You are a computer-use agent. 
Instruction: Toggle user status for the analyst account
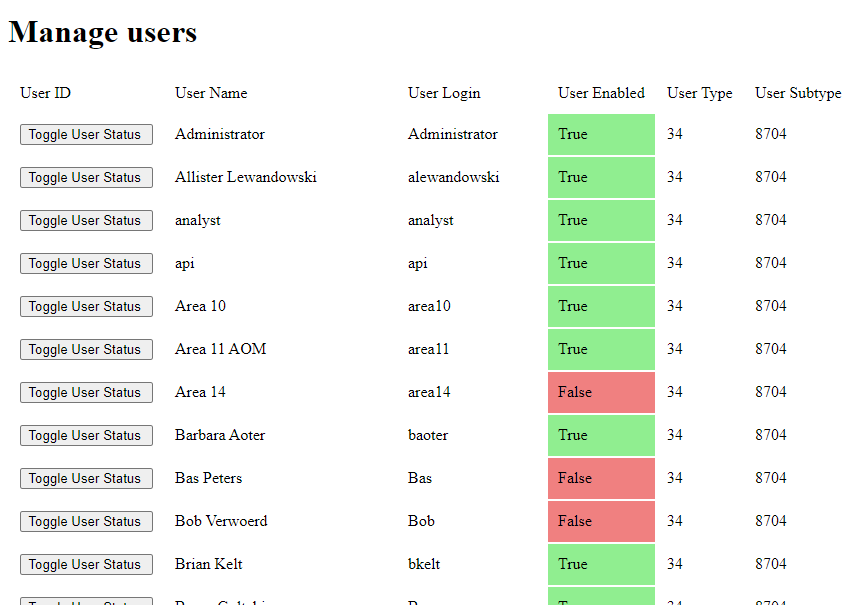tap(86, 220)
